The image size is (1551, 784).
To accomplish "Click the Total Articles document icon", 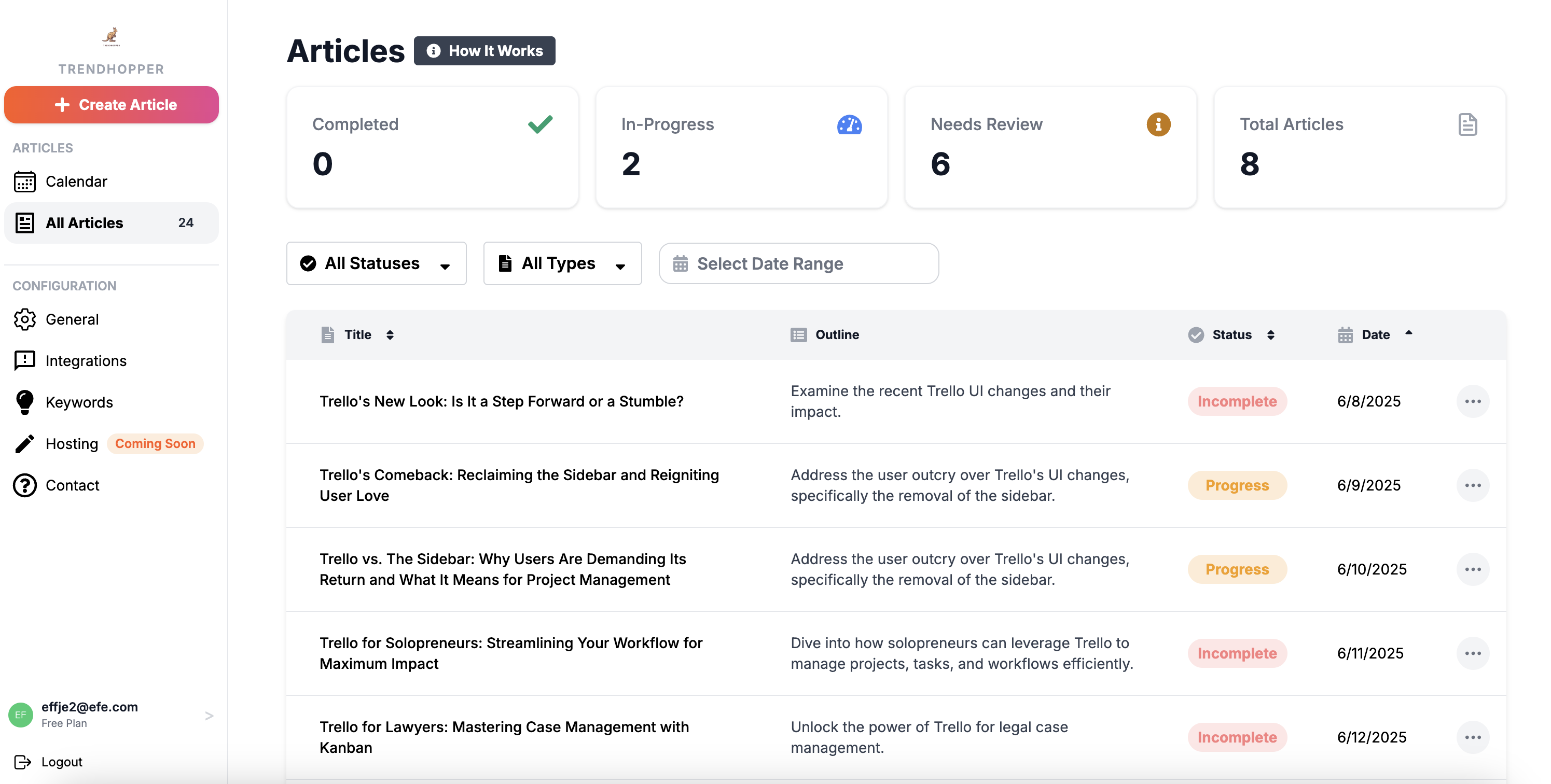I will [x=1468, y=124].
